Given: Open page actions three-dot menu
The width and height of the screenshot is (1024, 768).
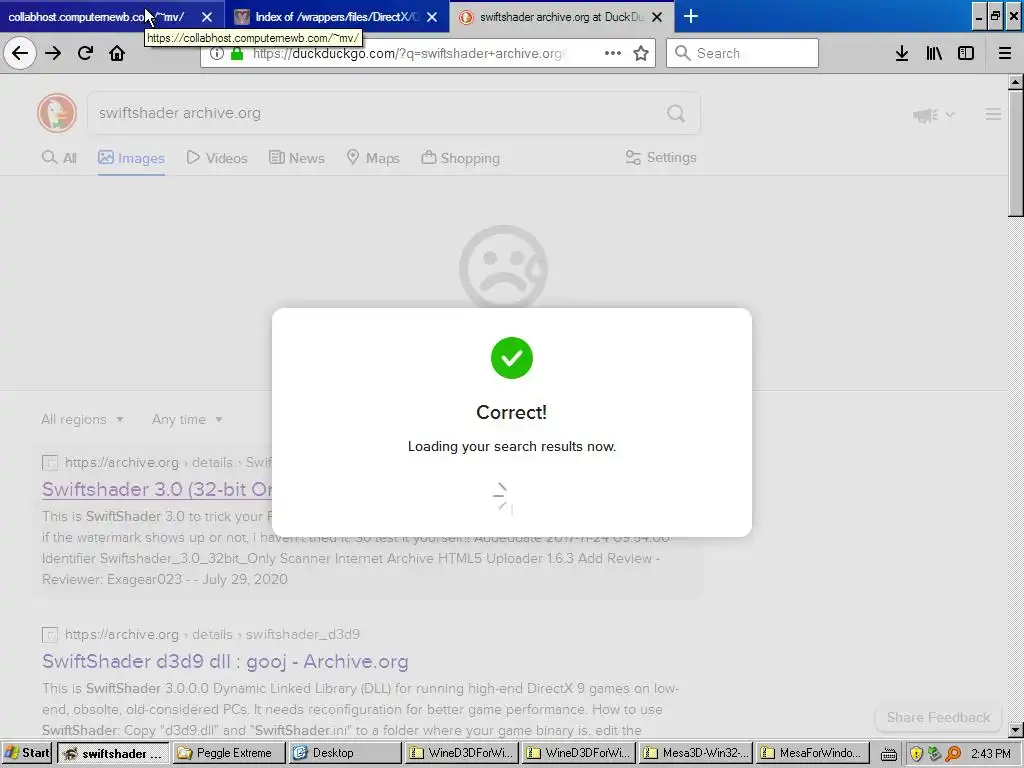Looking at the screenshot, I should [x=613, y=53].
